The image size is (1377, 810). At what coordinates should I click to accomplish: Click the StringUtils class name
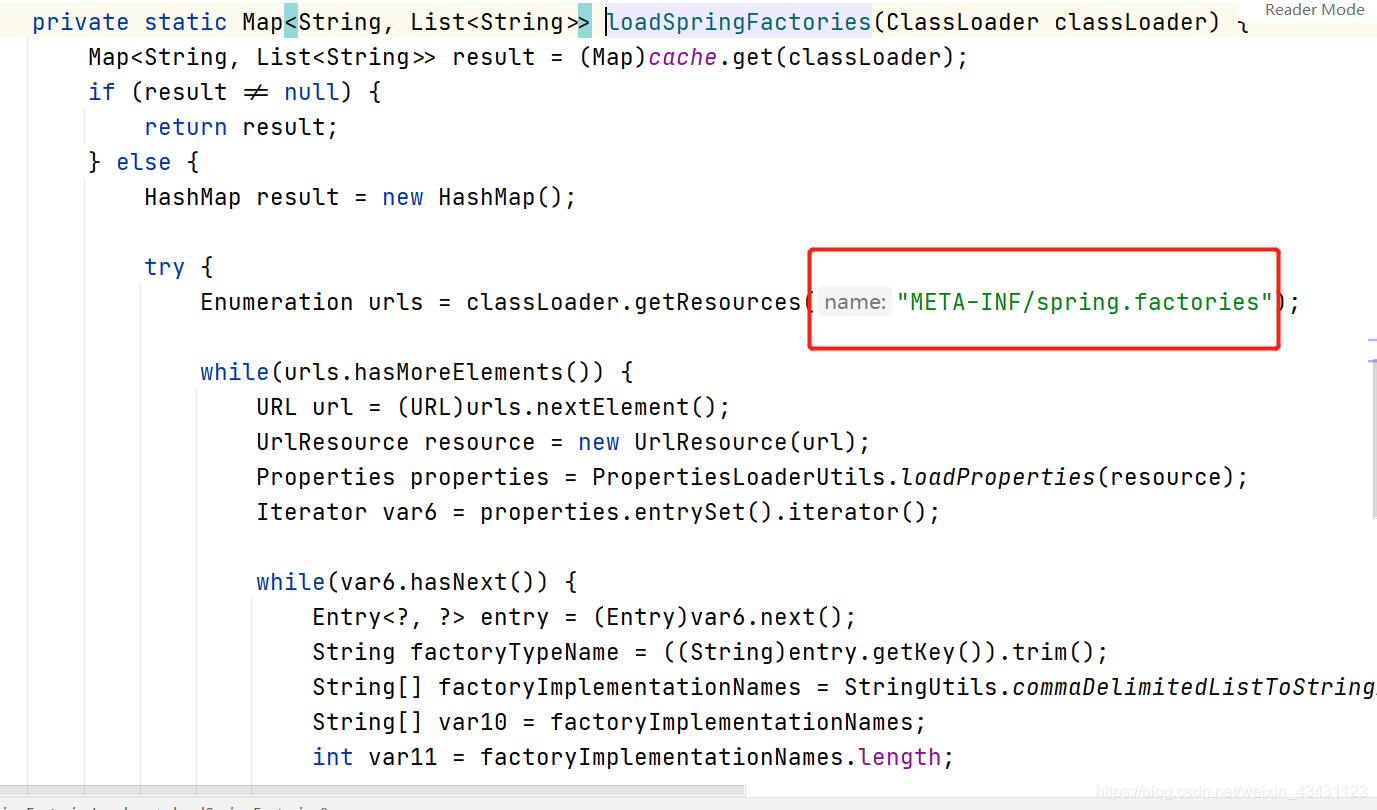click(921, 687)
